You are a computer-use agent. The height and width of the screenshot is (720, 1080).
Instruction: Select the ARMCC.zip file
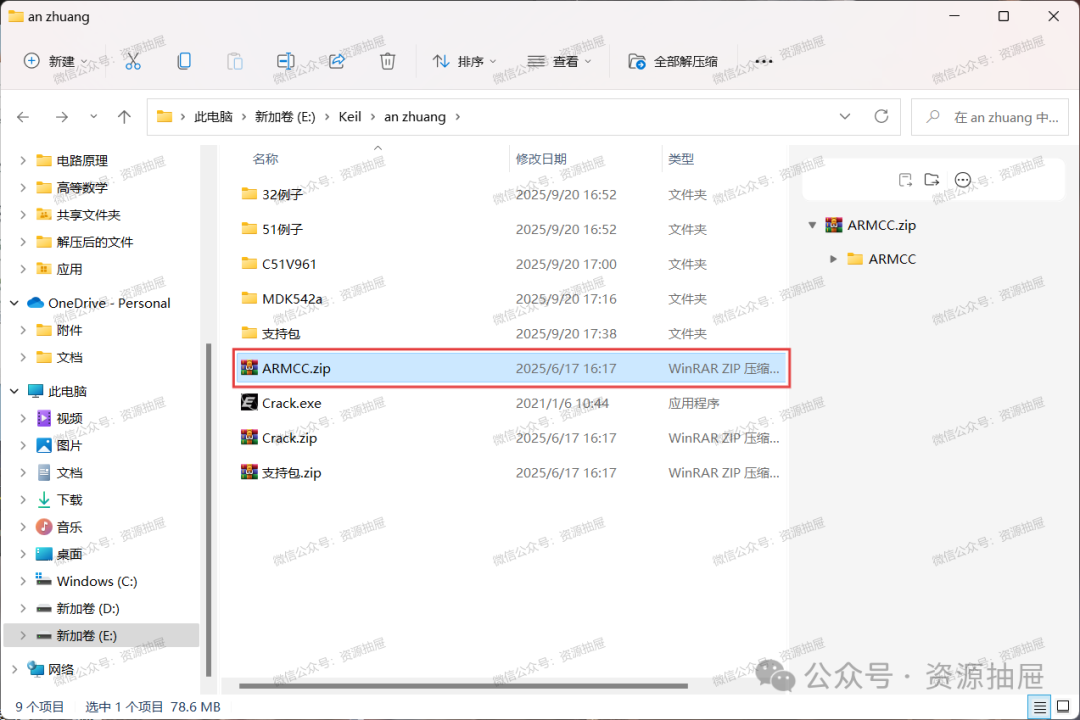coord(511,369)
